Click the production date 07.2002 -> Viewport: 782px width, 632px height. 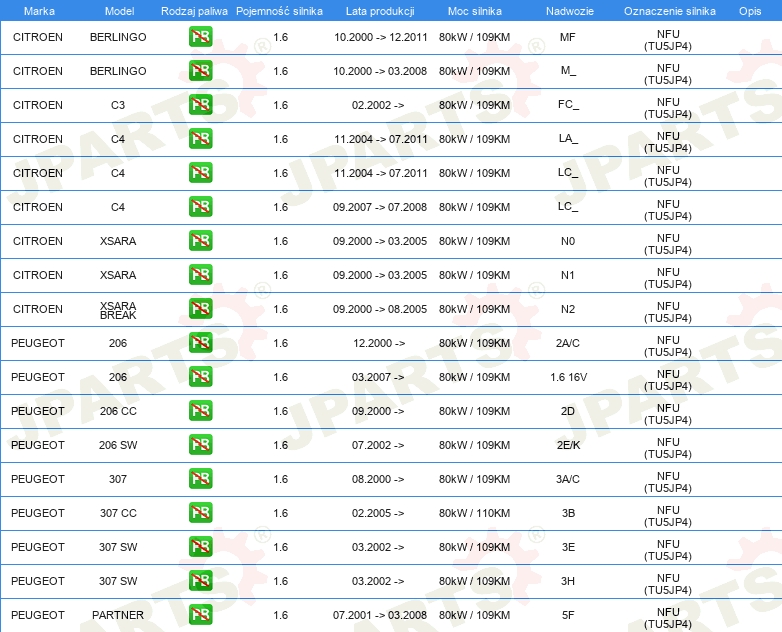tap(378, 445)
